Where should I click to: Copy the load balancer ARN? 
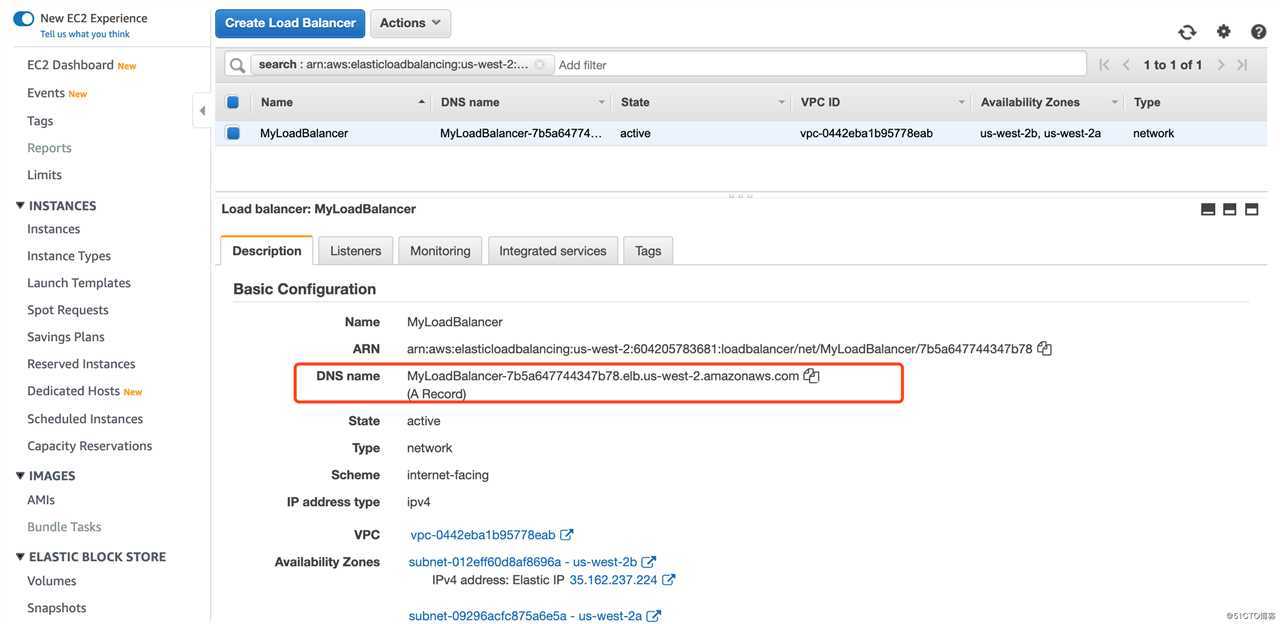(x=1044, y=349)
